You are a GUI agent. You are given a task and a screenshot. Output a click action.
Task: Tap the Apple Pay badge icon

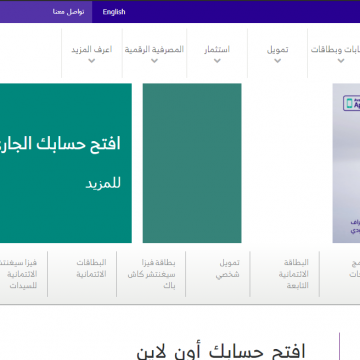pos(352,103)
